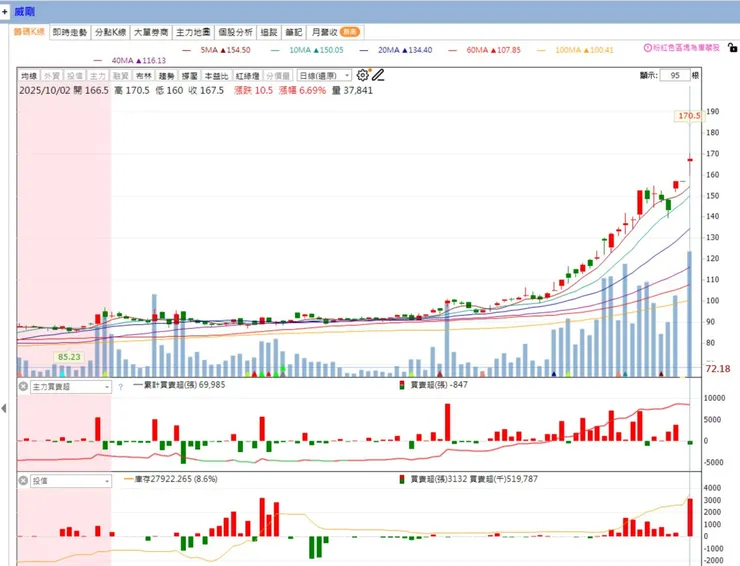Click the 10MA legend line swatch
Image resolution: width=740 pixels, height=566 pixels.
[x=275, y=50]
